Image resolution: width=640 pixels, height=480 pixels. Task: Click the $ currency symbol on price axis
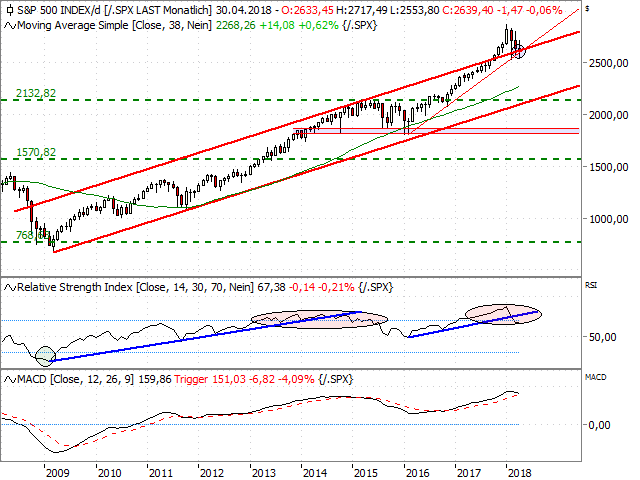(x=587, y=8)
